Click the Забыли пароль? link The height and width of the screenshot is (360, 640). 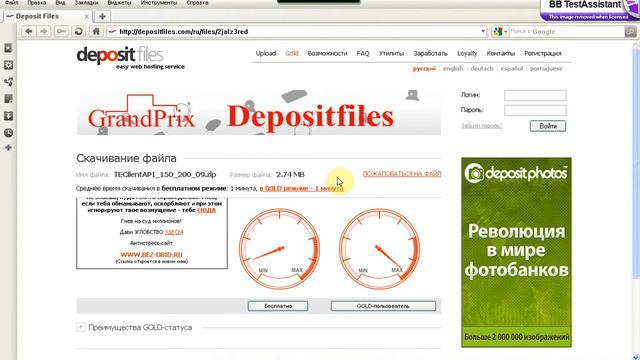481,126
